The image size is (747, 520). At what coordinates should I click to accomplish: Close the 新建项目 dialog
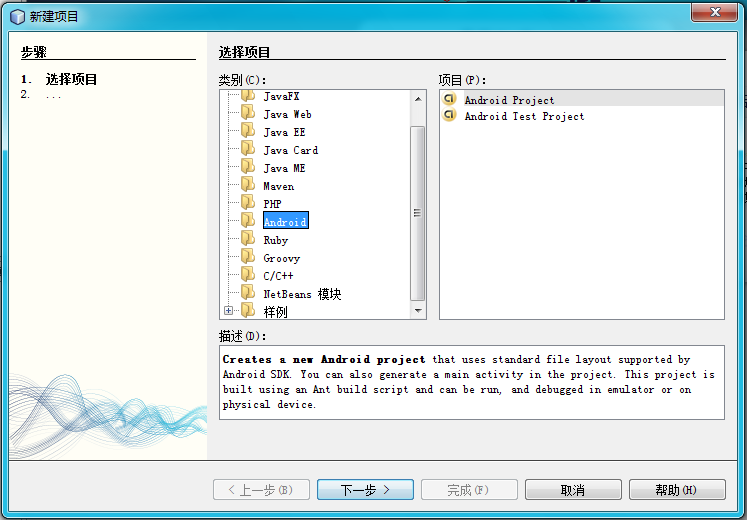(x=714, y=11)
